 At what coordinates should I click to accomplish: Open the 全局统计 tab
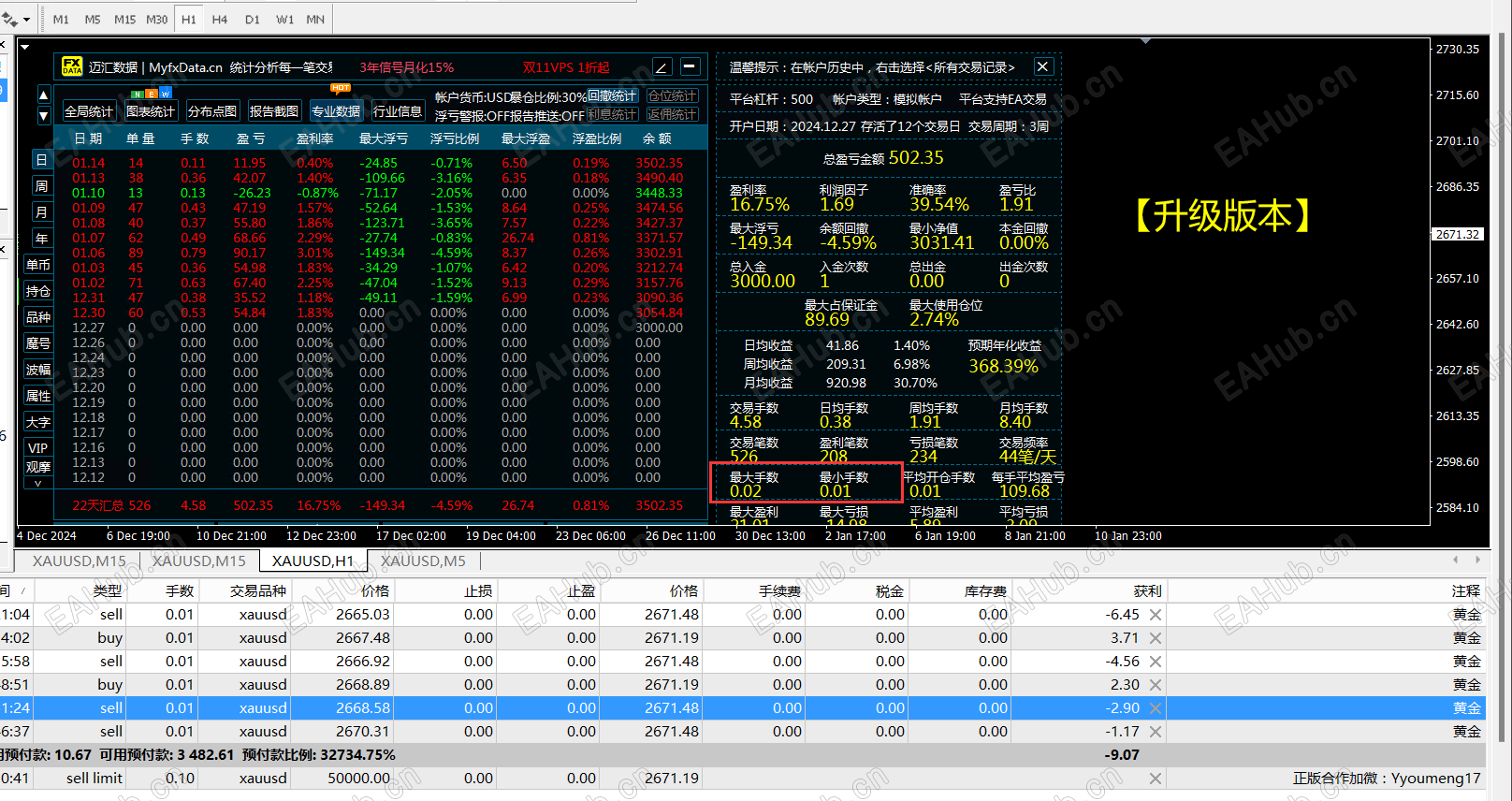[89, 111]
